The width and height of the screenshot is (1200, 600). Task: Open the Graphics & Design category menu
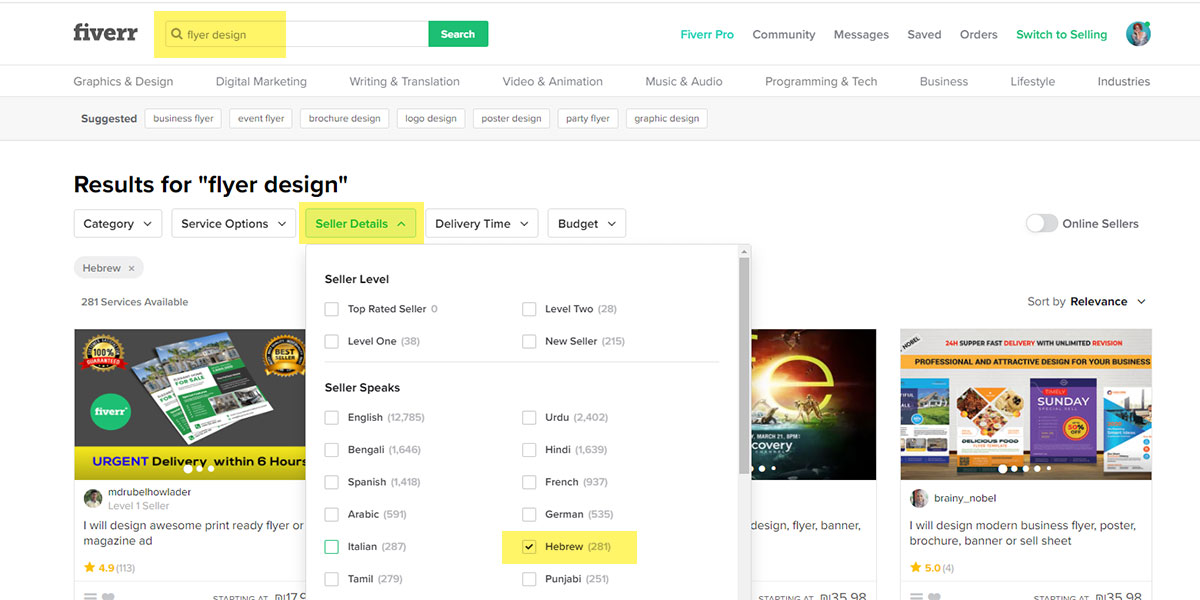123,82
